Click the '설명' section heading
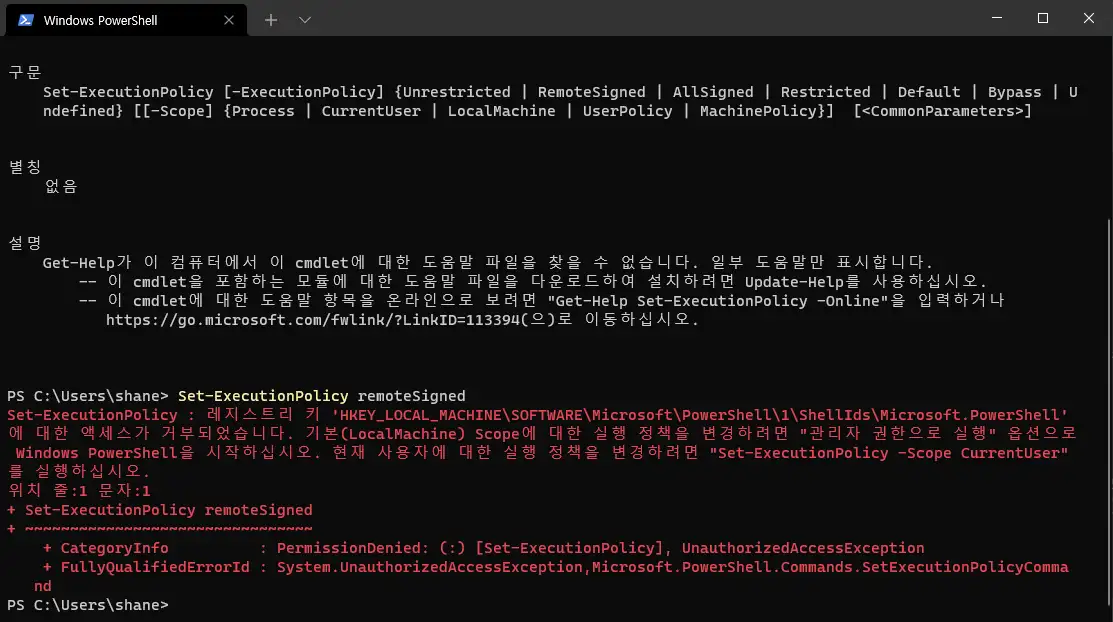This screenshot has height=622, width=1113. coord(25,243)
